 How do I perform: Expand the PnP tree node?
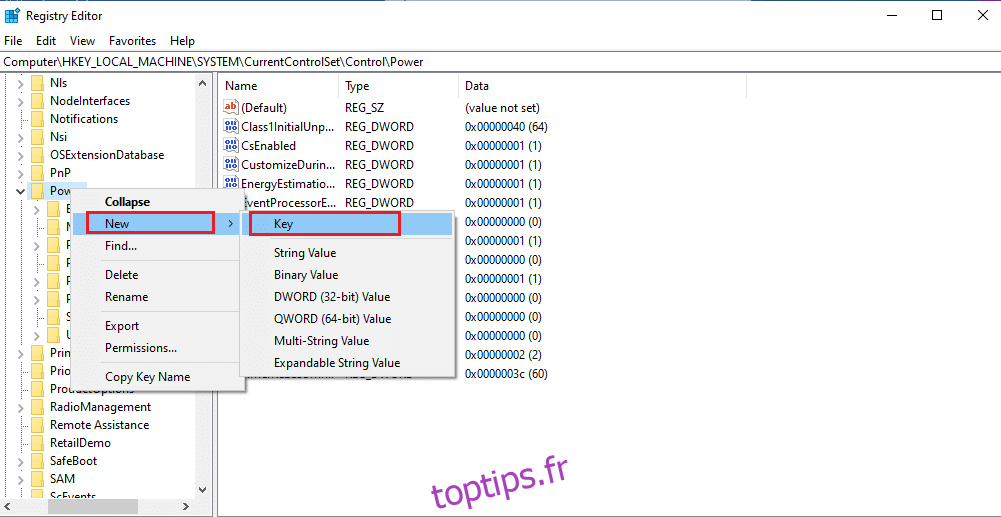tap(20, 173)
